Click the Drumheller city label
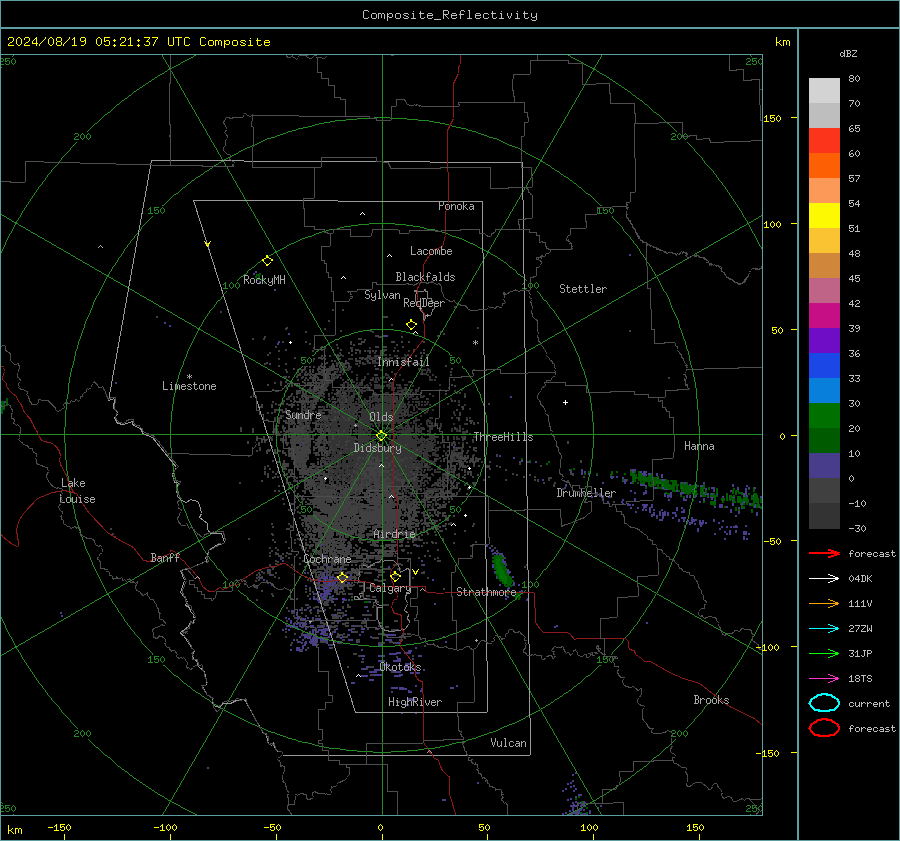Image resolution: width=900 pixels, height=841 pixels. pos(586,493)
